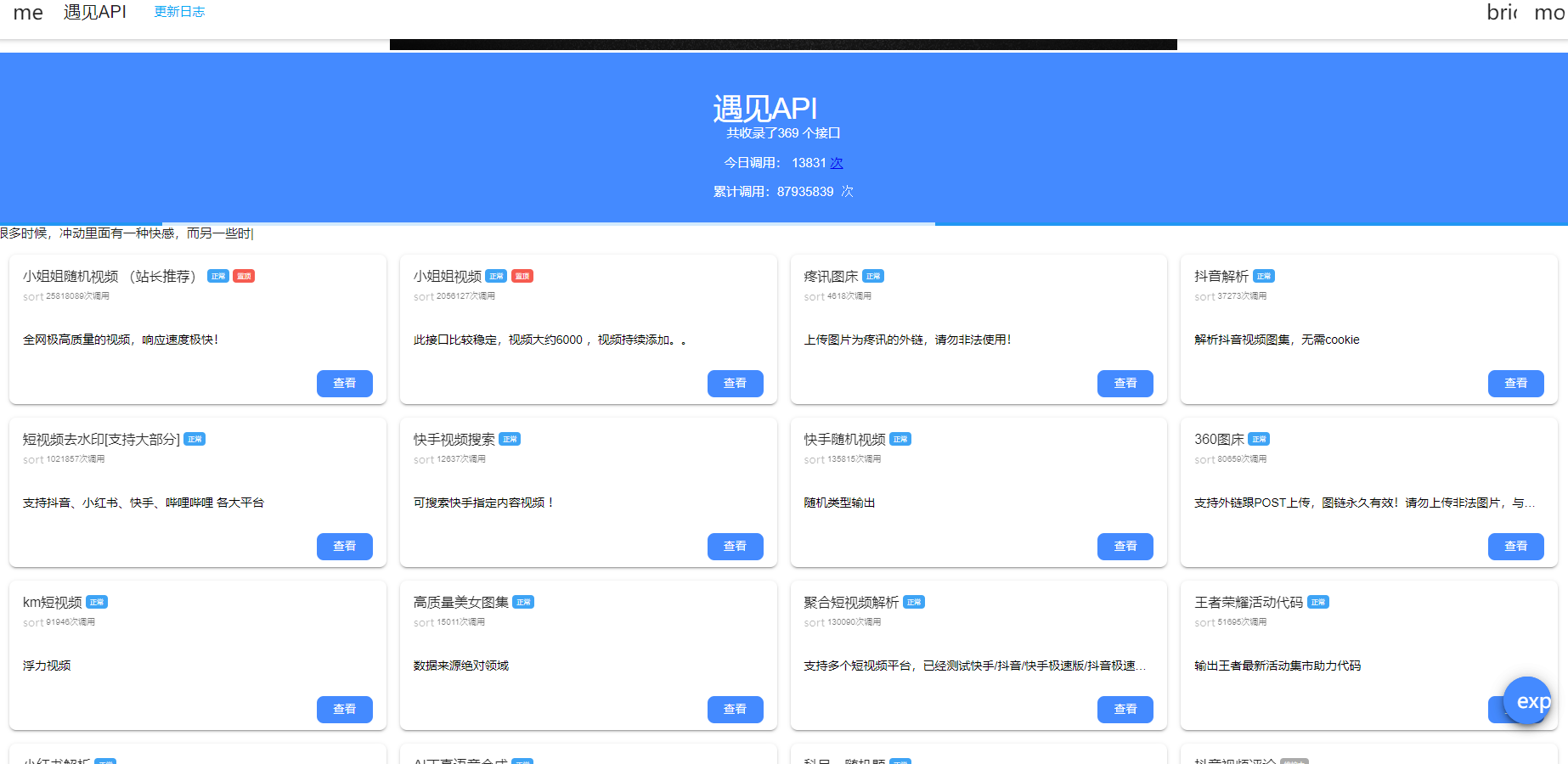The image size is (1568, 764).
Task: Click 查看 on the 短视频去水印 card
Action: pyautogui.click(x=345, y=547)
